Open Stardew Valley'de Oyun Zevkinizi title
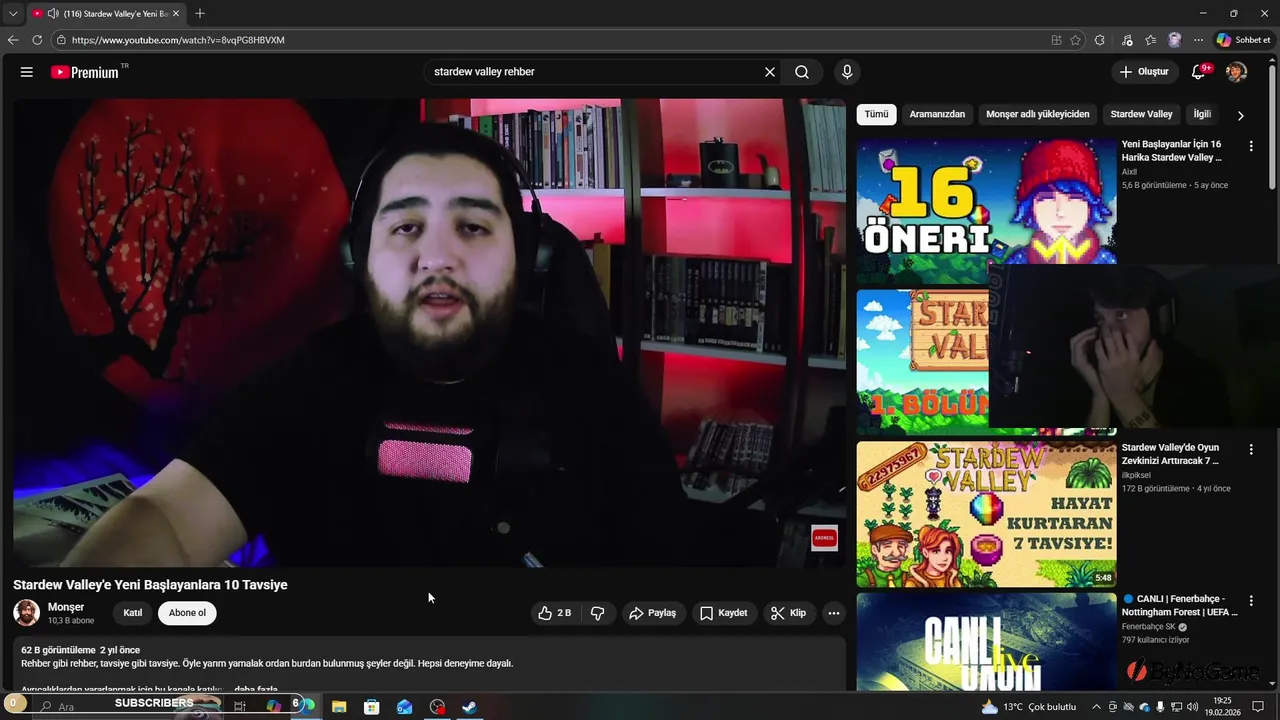 click(x=1171, y=454)
